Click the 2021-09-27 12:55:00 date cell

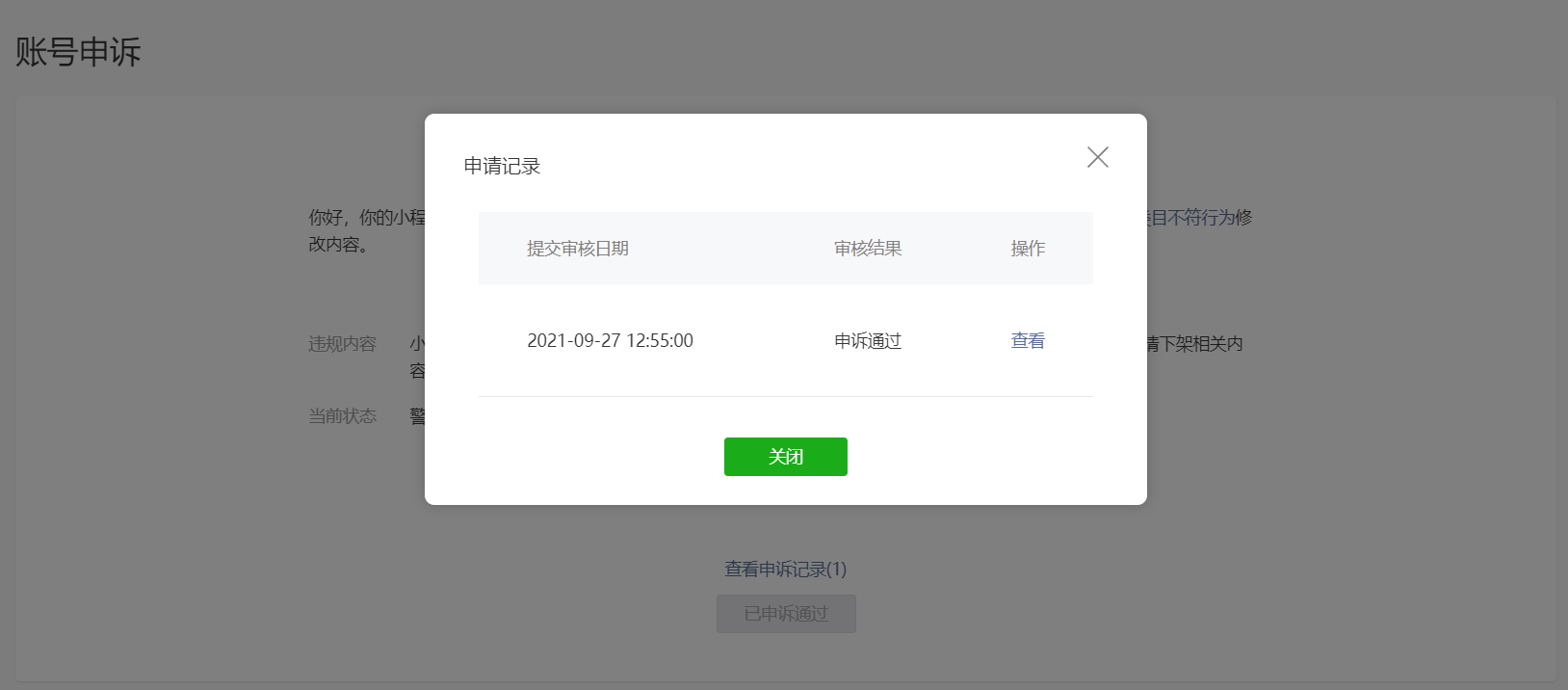pos(611,340)
